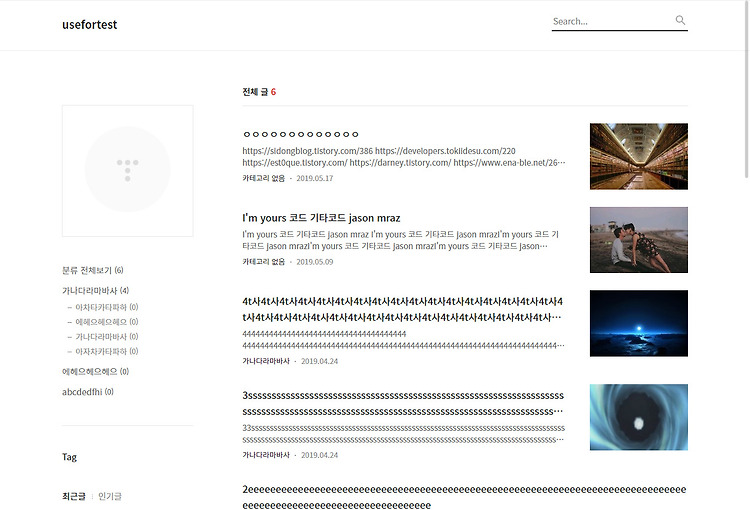Click 가나다라마바사 category under the 3sss post
Viewport: 750px width, 510px height.
click(x=266, y=455)
